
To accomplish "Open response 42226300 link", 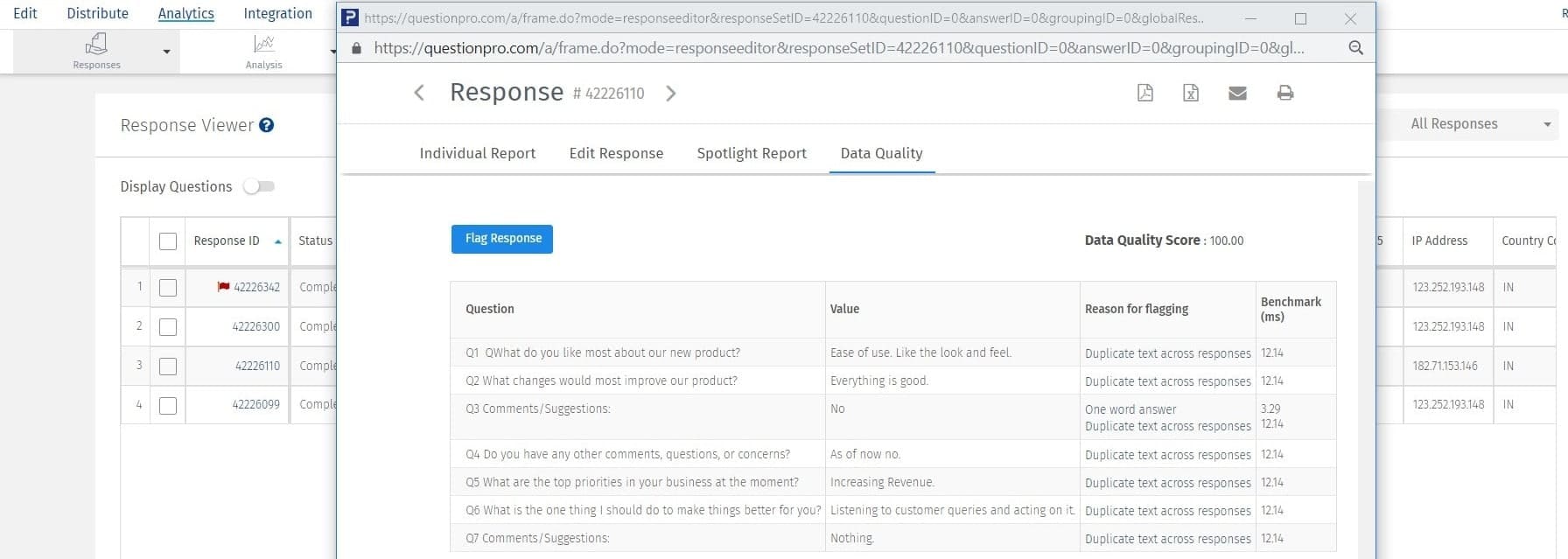I will coord(255,326).
